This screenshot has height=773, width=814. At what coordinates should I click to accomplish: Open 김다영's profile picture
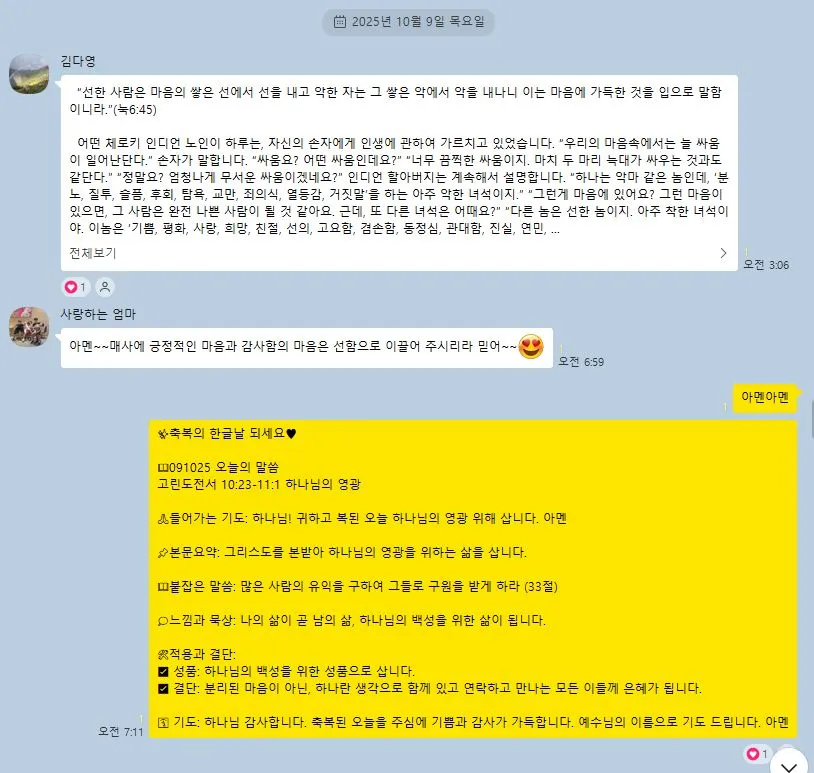(29, 74)
